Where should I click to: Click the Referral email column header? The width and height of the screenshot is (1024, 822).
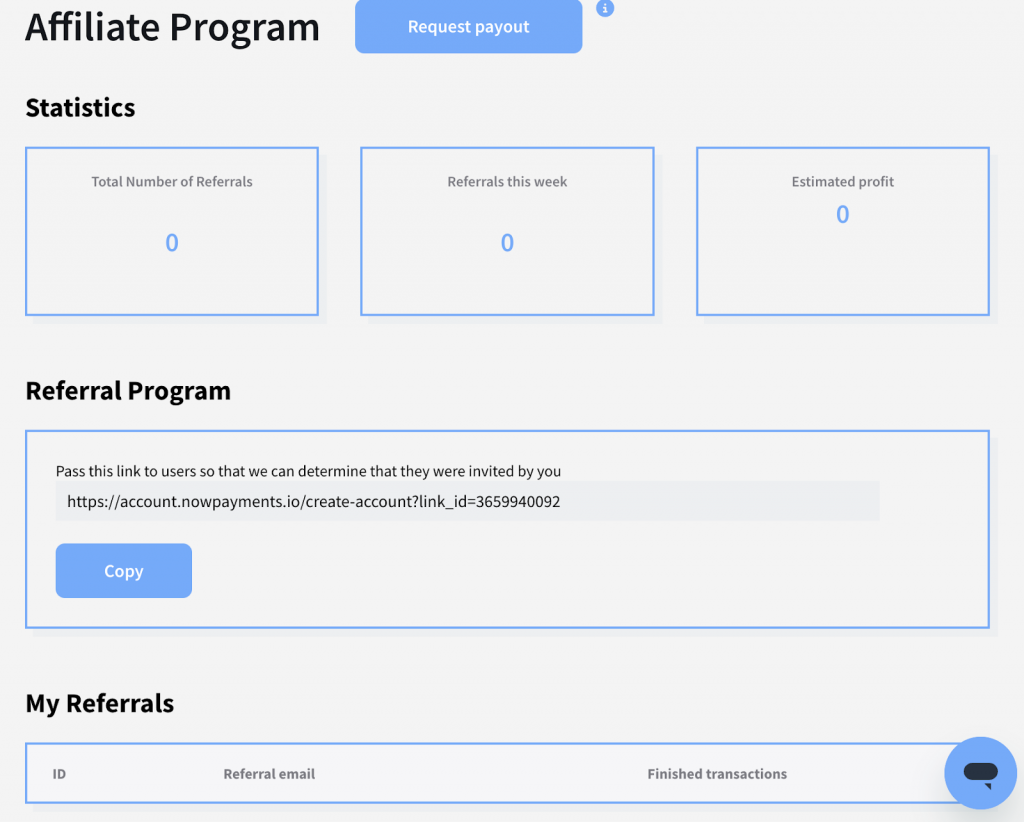[269, 774]
